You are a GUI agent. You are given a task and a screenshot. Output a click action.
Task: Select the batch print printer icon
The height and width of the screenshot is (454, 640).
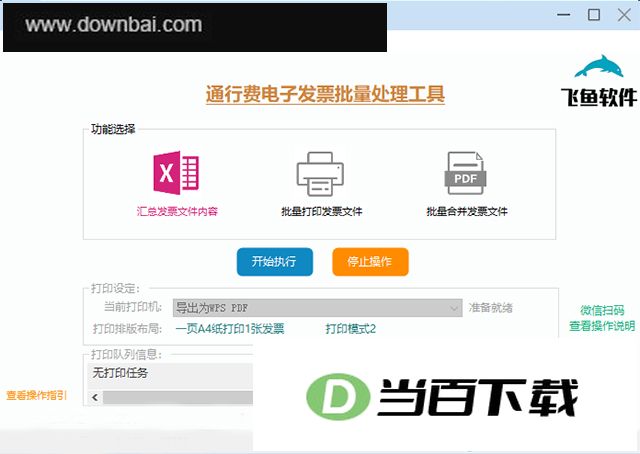point(320,174)
